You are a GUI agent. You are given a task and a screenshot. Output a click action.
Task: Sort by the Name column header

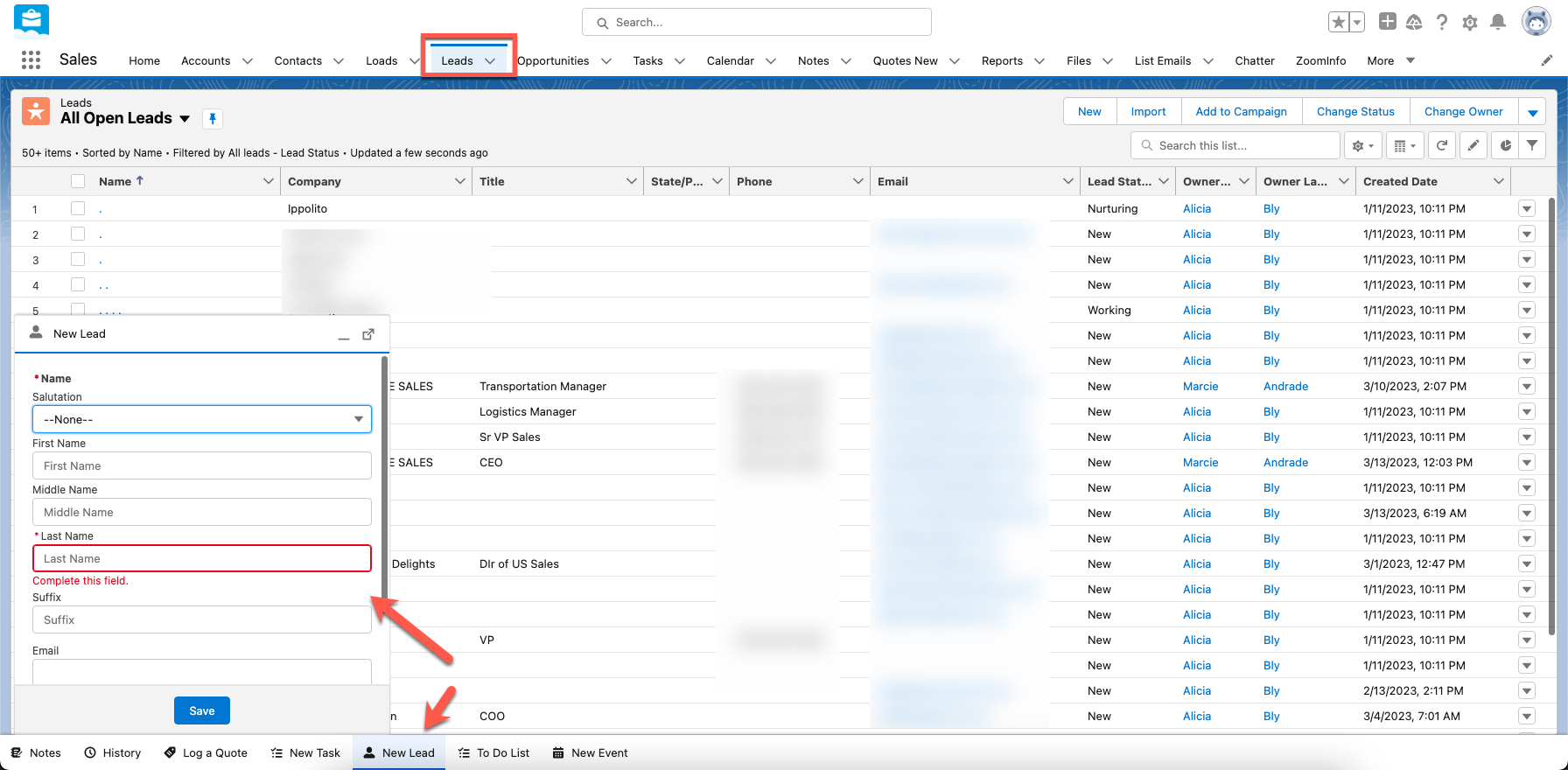point(115,181)
